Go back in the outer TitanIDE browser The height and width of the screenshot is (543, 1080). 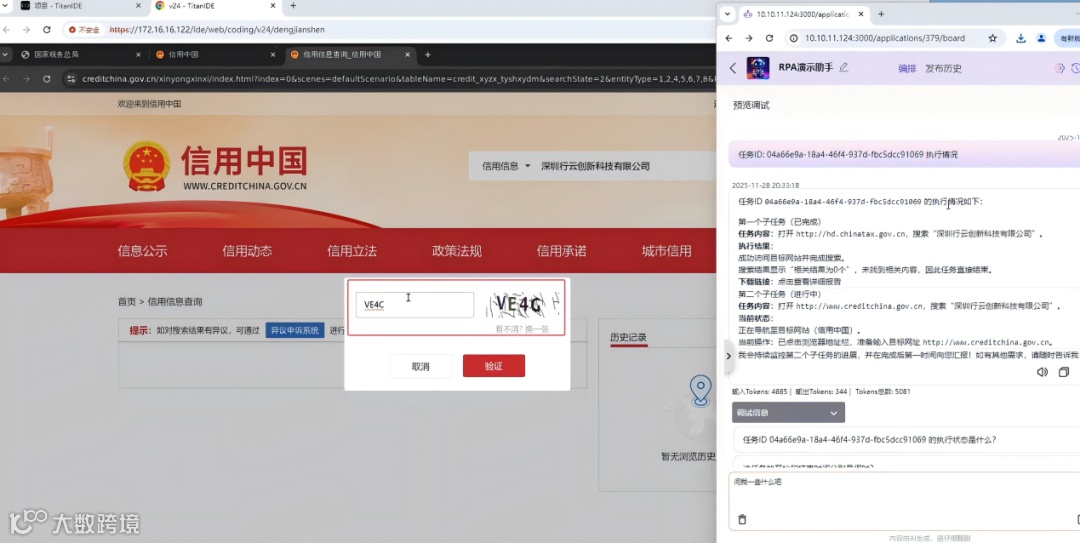click(6, 30)
